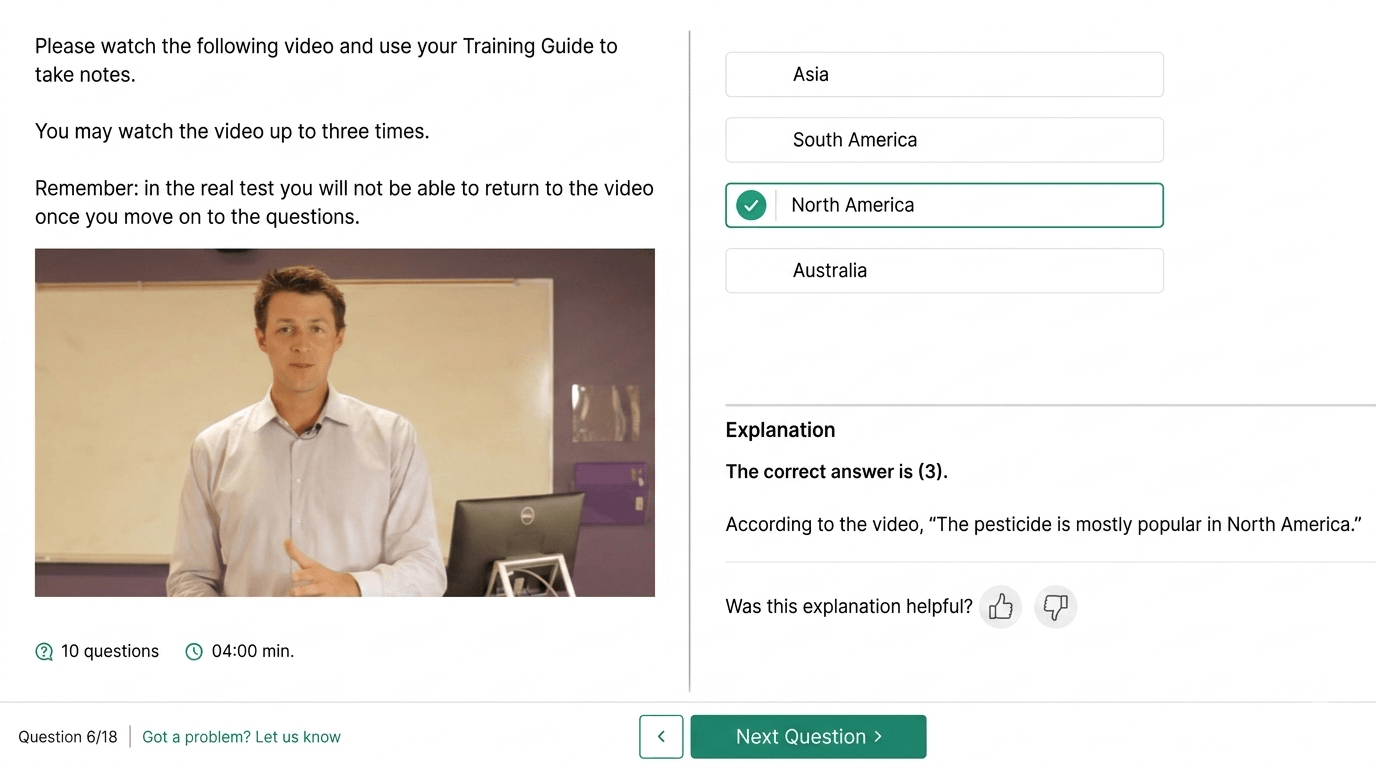Click the 'Was this explanation helpful?' text
1376x768 pixels.
[849, 606]
